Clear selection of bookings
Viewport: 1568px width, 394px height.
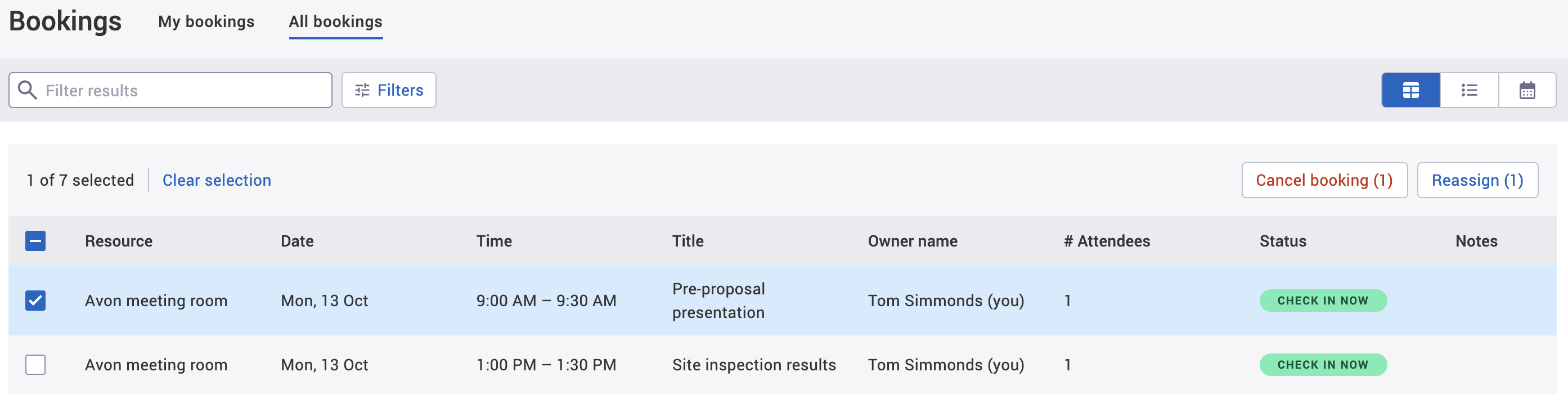(x=217, y=180)
